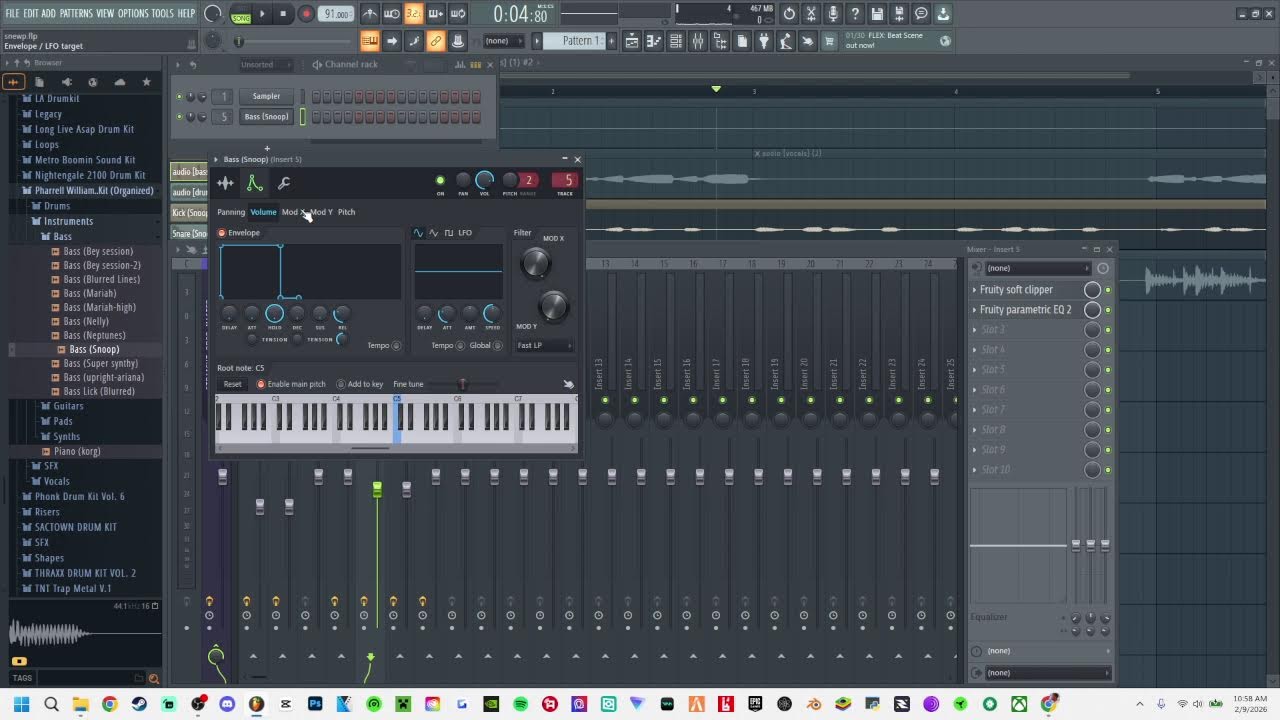Select the Bass (Snoop) channel button
Viewport: 1280px width, 720px height.
click(266, 117)
